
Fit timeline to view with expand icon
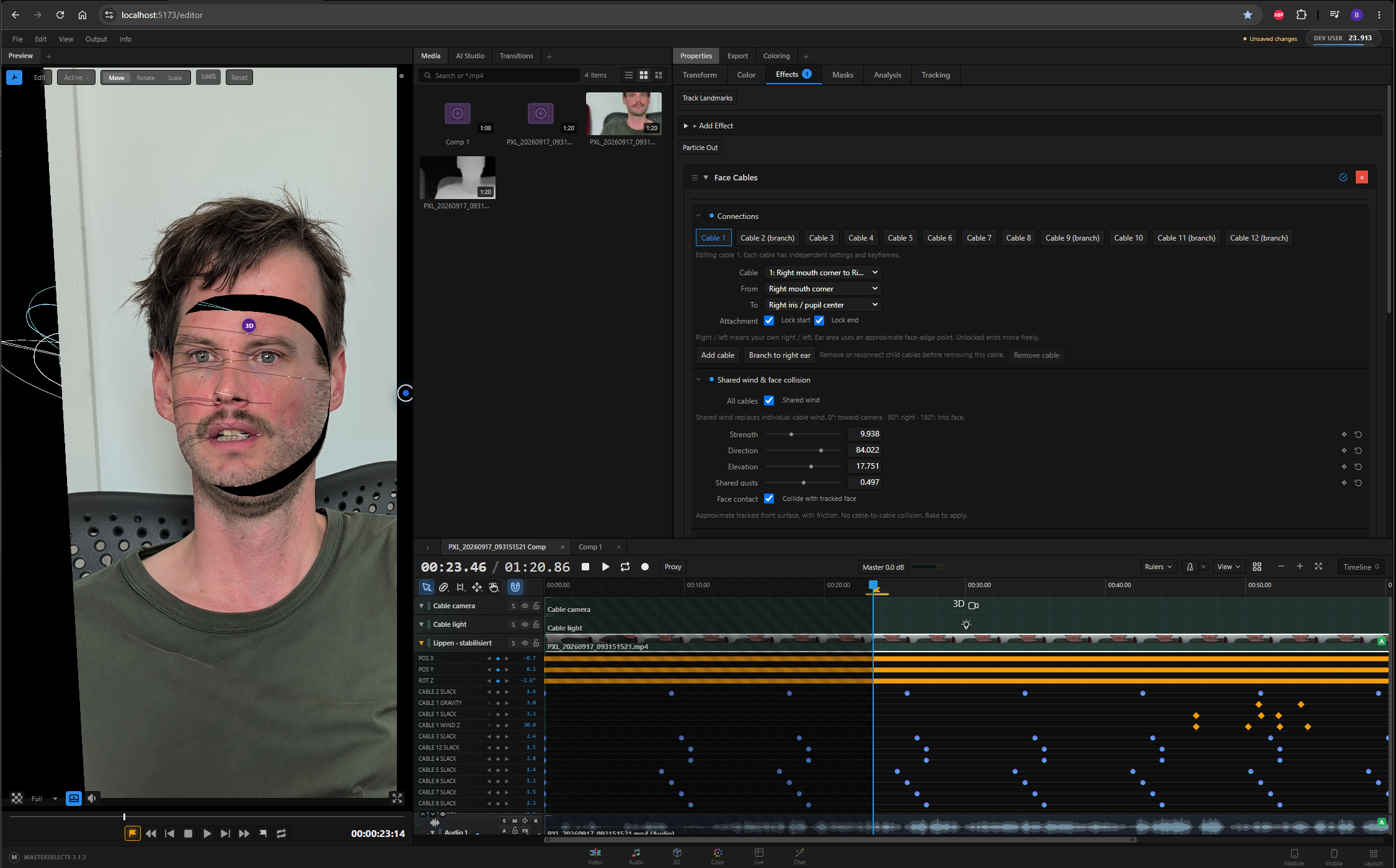[x=1318, y=566]
